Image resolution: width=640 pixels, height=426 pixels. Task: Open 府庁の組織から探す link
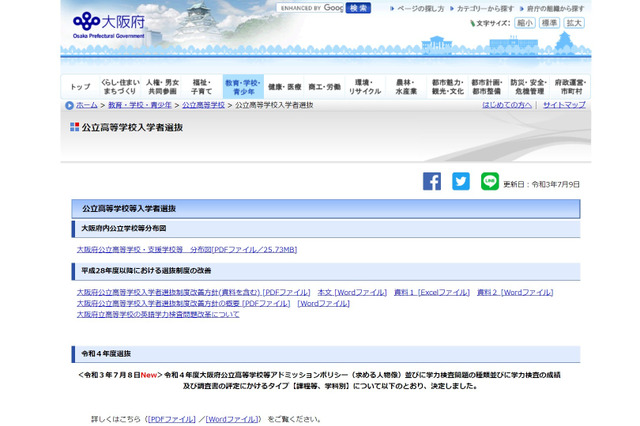click(x=555, y=9)
